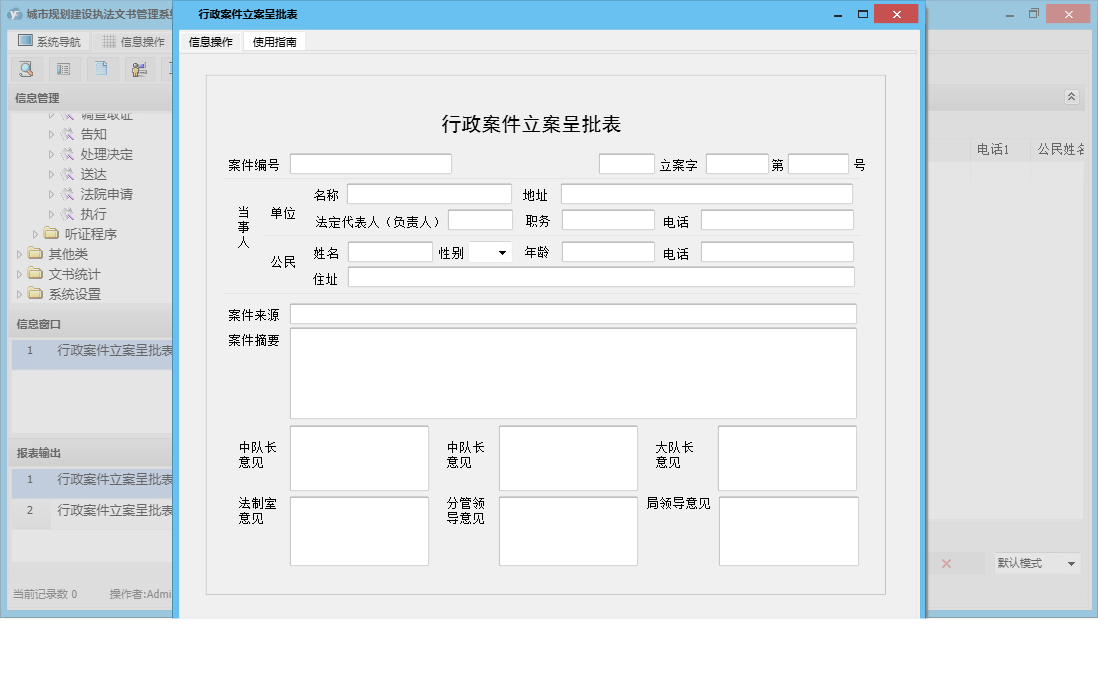Image resolution: width=1098 pixels, height=675 pixels.
Task: Open the document toolbar icon
Action: coord(101,69)
